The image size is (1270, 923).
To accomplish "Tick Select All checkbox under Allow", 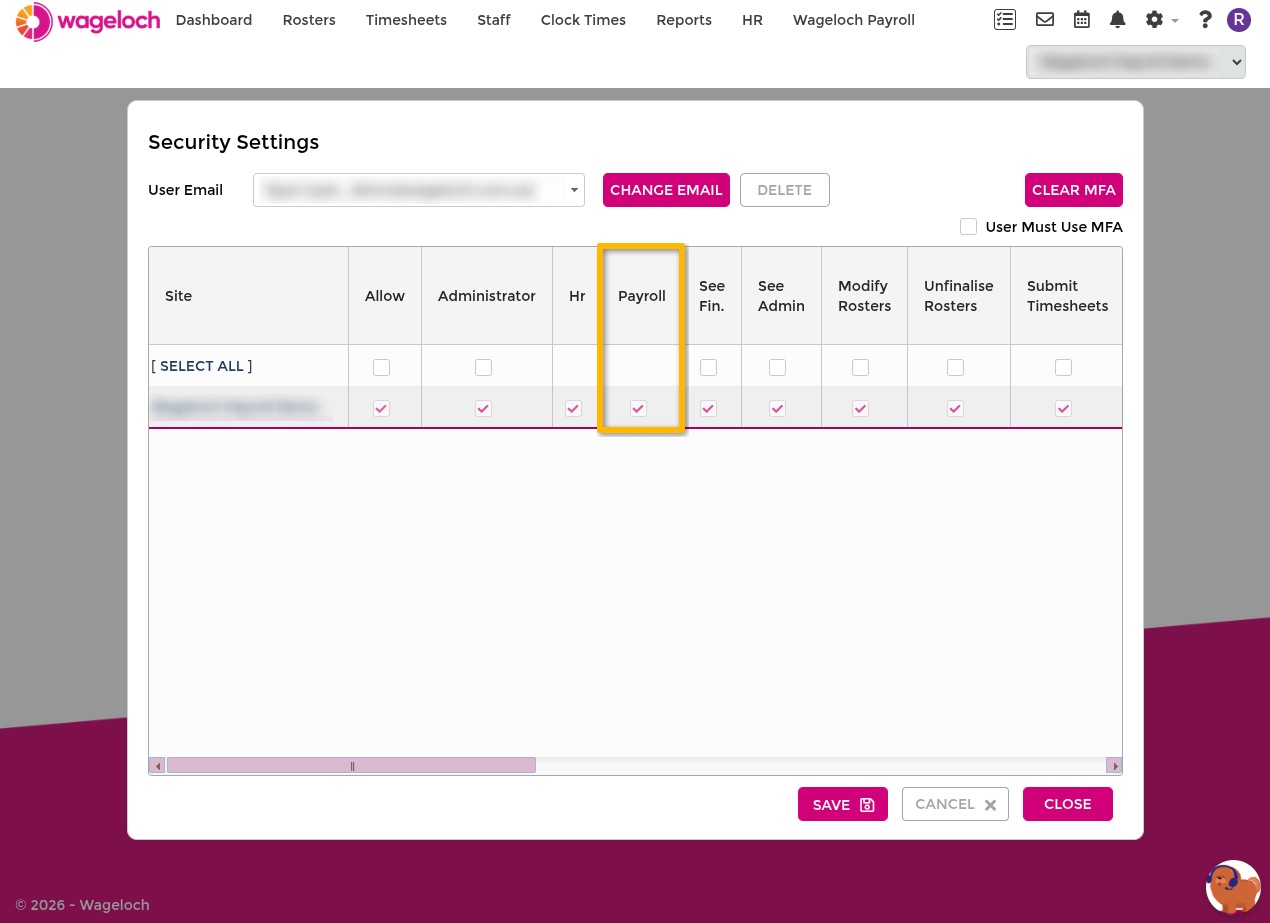I will point(381,367).
